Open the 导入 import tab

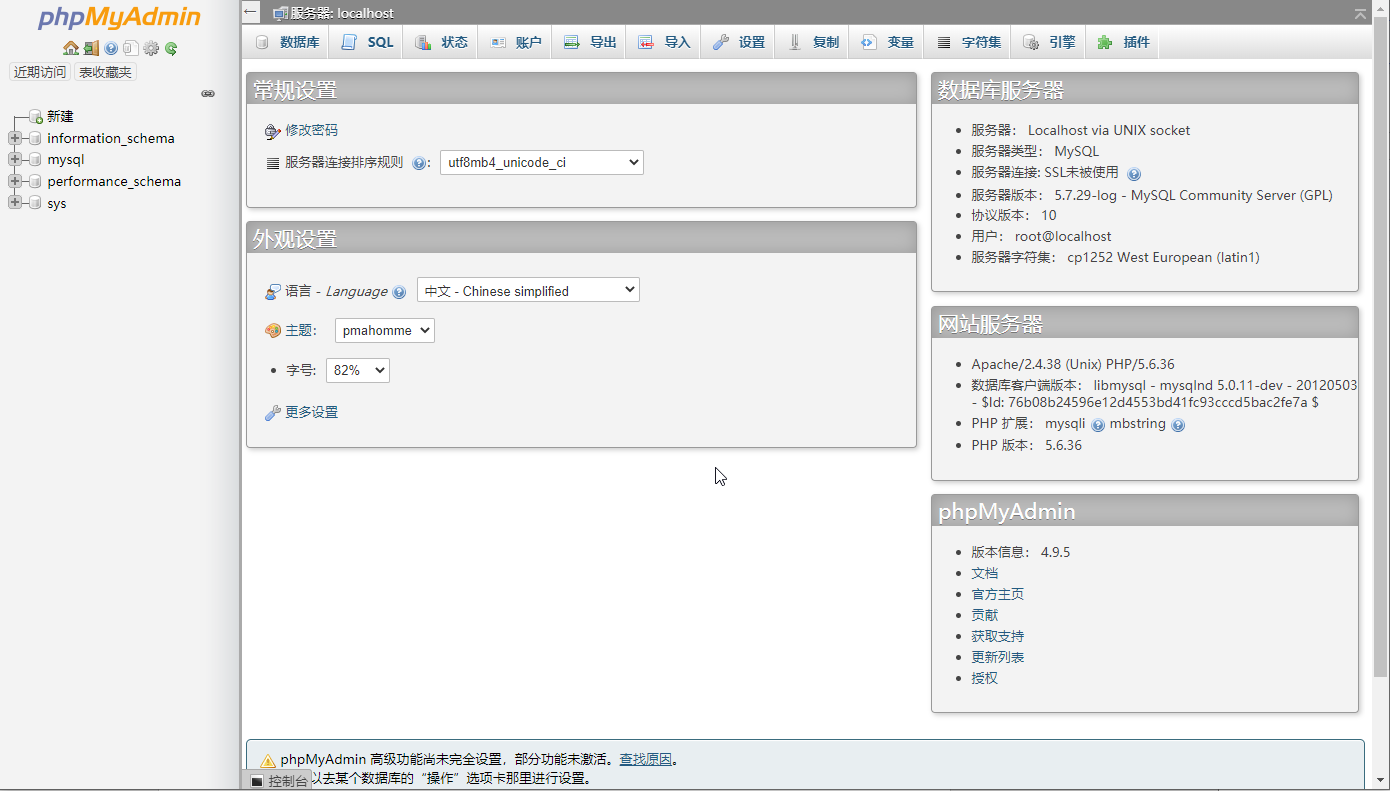click(x=664, y=42)
